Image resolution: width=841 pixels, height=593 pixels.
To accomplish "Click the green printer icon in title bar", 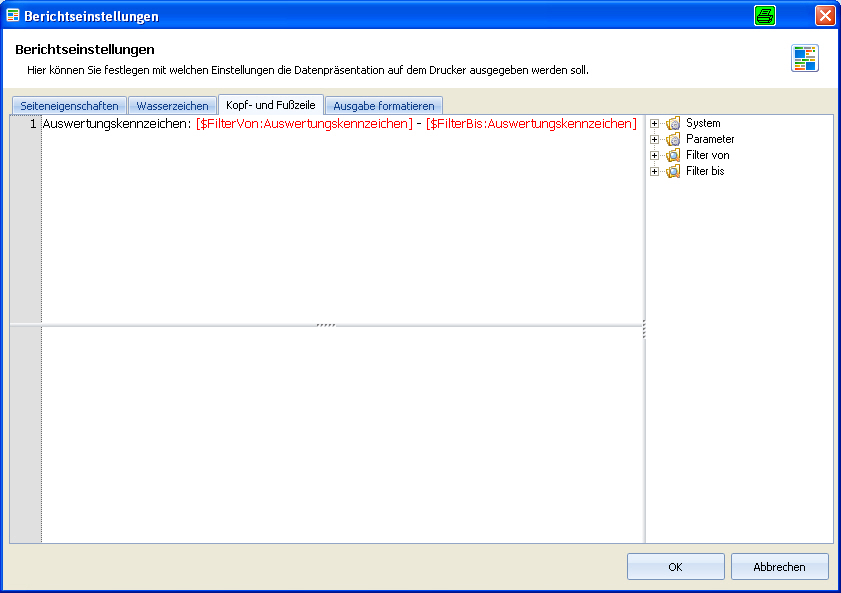I will [x=764, y=16].
